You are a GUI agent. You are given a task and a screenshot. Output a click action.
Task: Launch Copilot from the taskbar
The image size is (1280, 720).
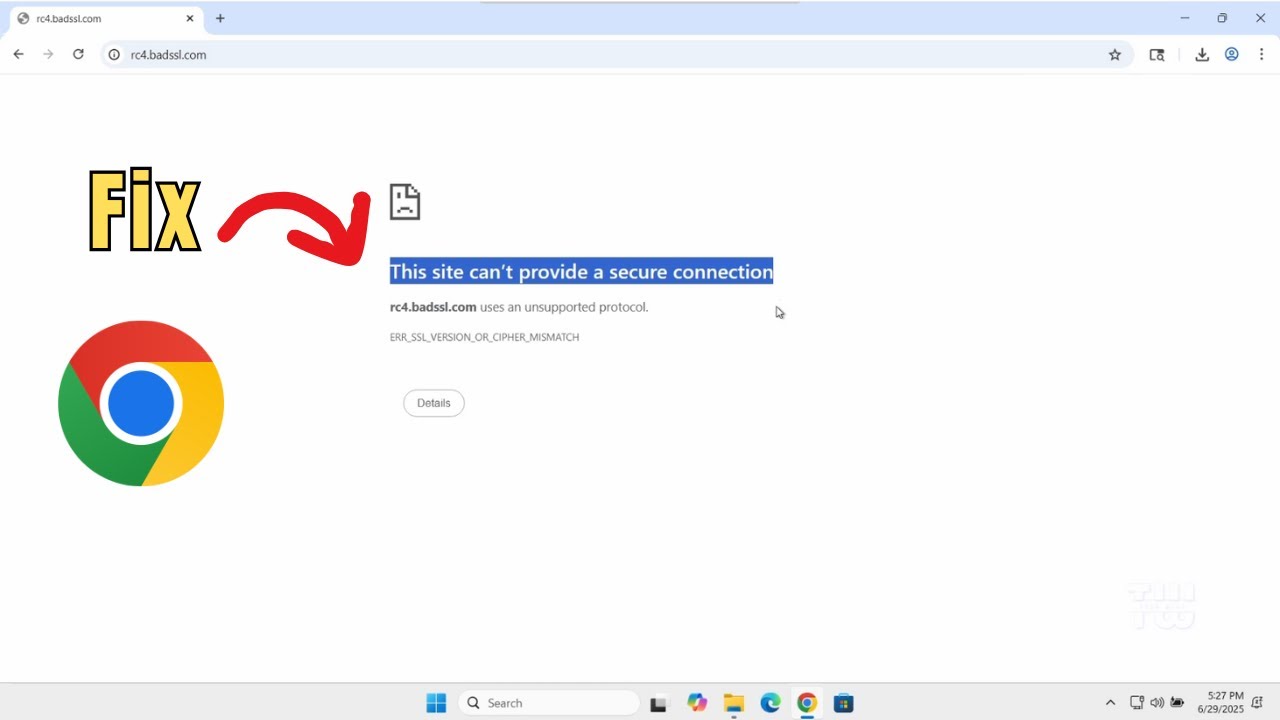(697, 703)
